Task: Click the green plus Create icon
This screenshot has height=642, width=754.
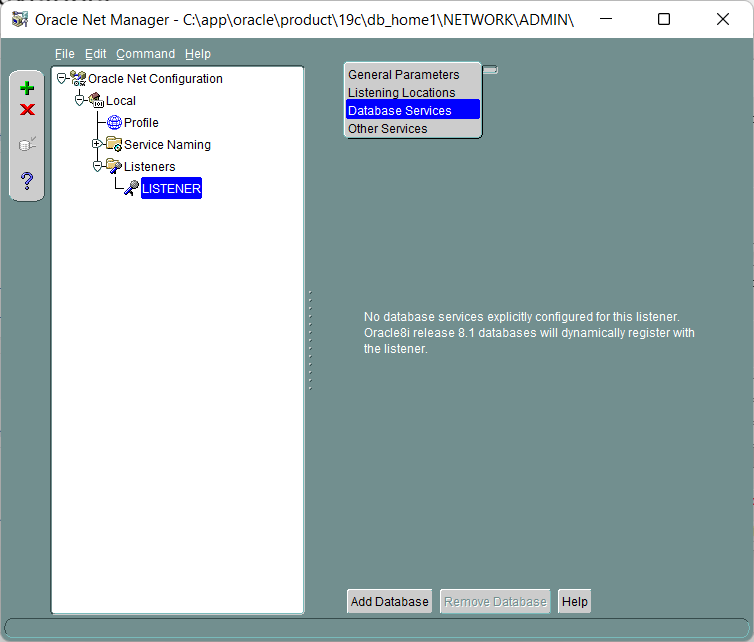Action: pyautogui.click(x=27, y=88)
